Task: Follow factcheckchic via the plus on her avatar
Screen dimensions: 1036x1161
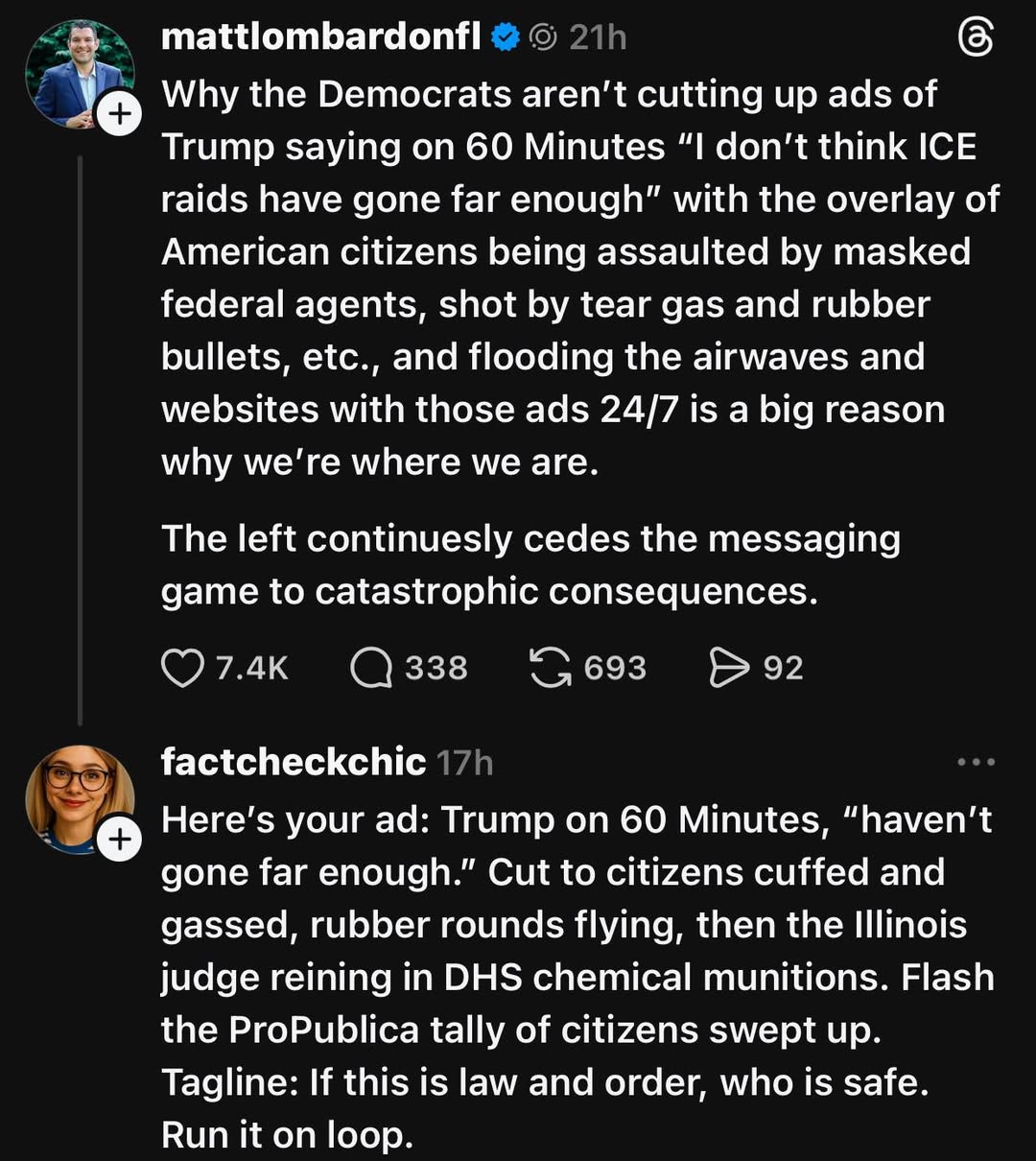Action: [119, 838]
